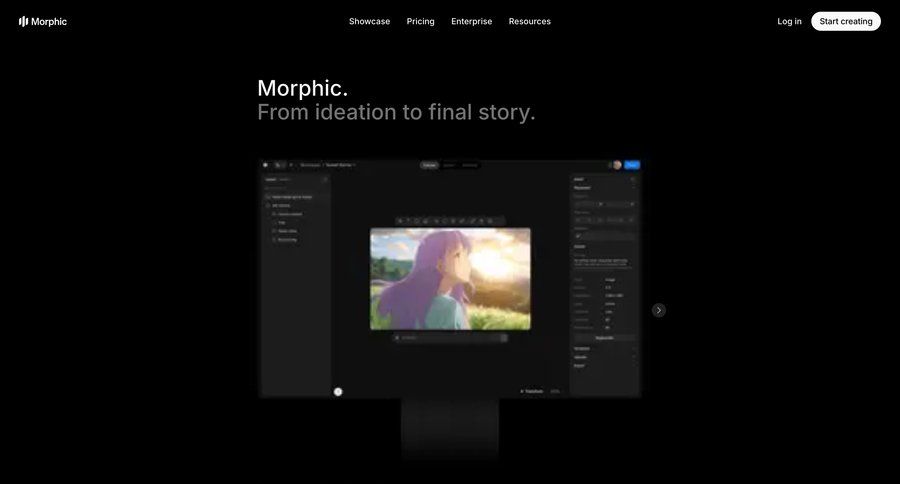The width and height of the screenshot is (900, 484).
Task: Click the send icon in the prompt bar
Action: click(503, 338)
